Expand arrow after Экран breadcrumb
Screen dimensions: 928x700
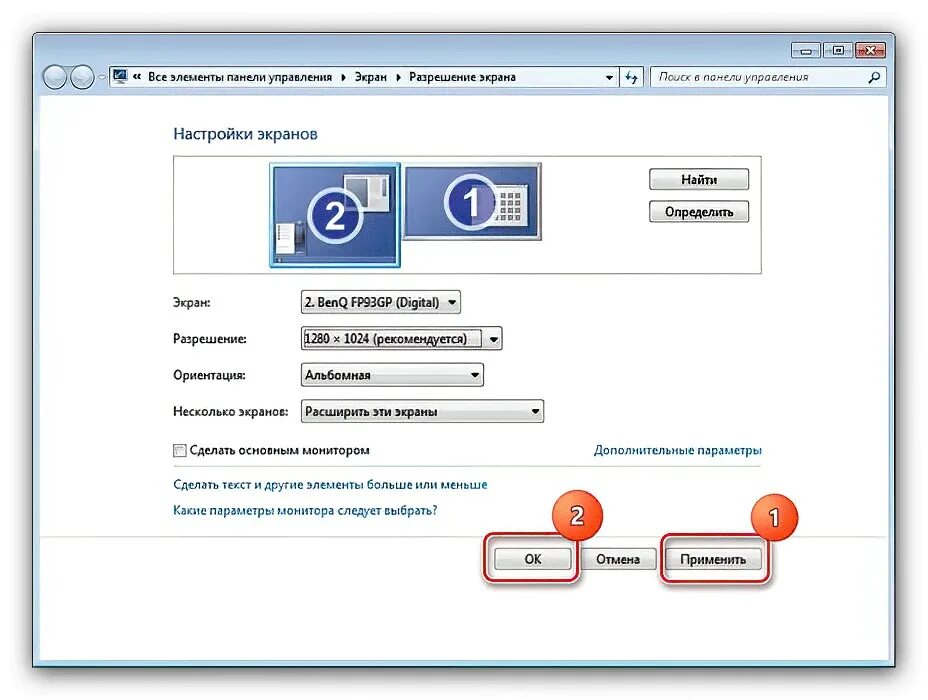tap(398, 77)
